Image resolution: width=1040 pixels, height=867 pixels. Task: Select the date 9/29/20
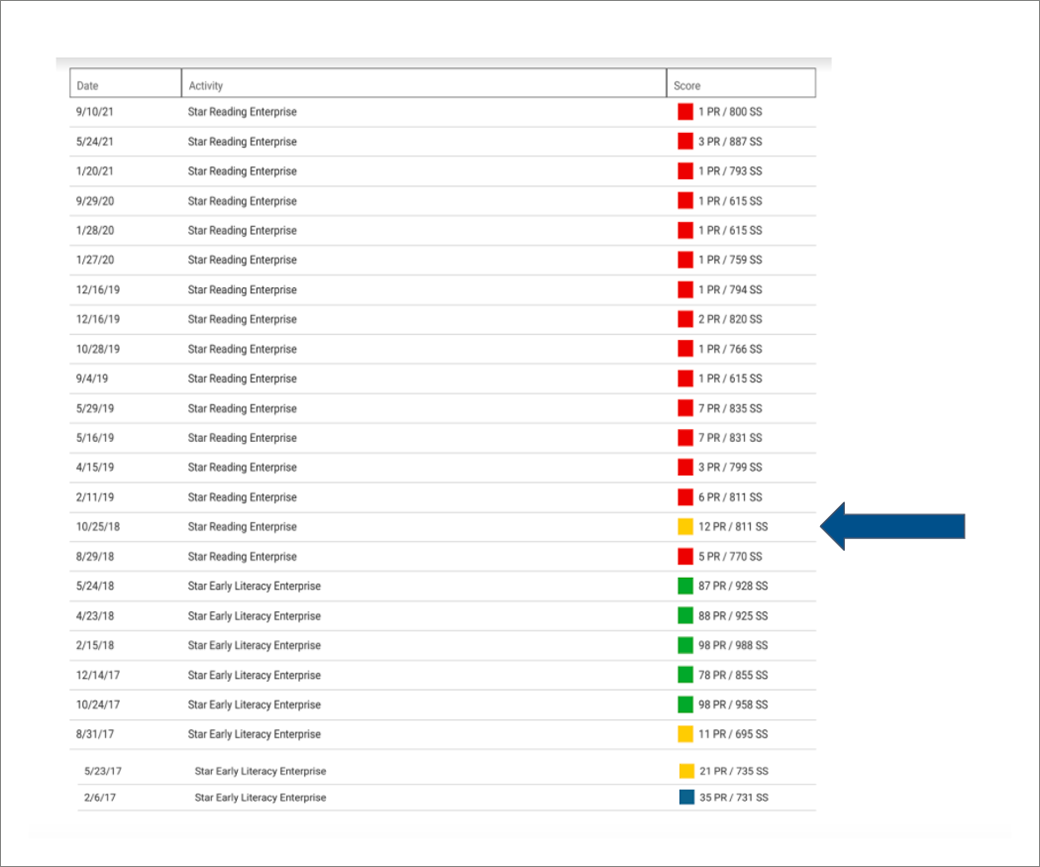coord(95,200)
